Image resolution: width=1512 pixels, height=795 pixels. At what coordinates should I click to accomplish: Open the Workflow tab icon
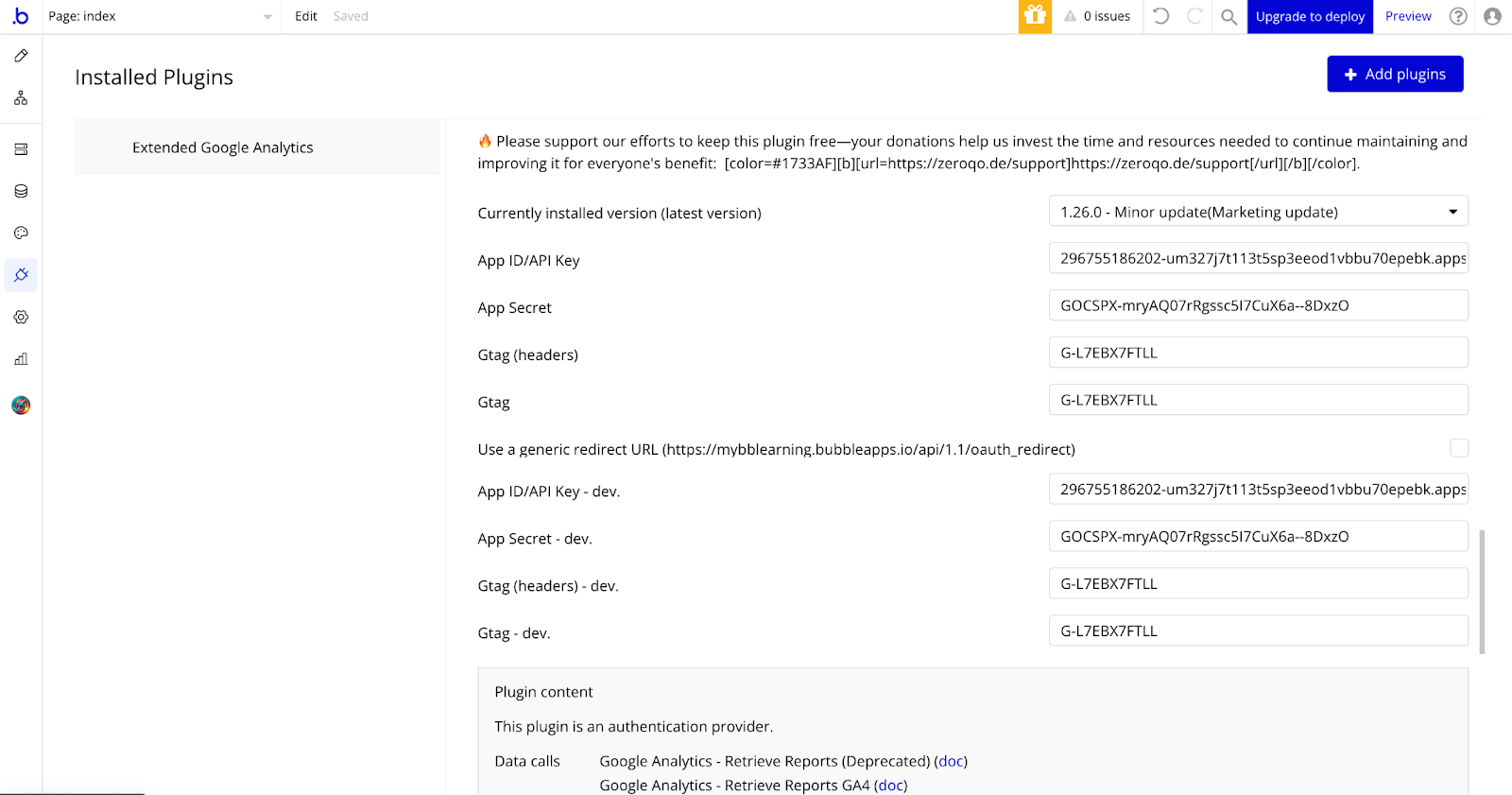[x=21, y=98]
